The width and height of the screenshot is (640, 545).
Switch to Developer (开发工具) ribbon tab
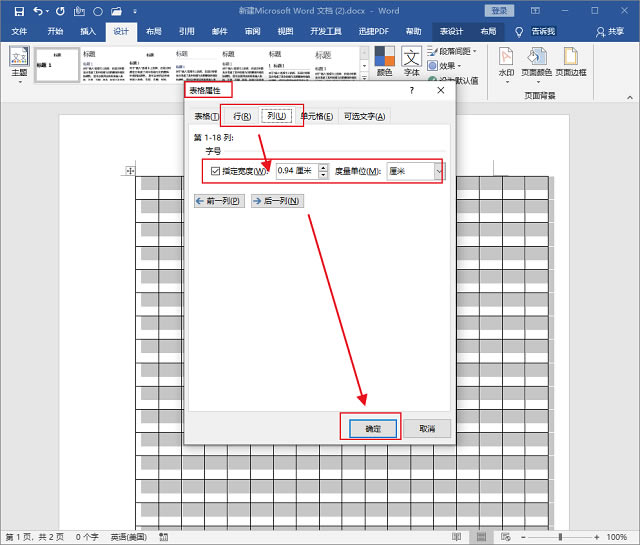[326, 31]
